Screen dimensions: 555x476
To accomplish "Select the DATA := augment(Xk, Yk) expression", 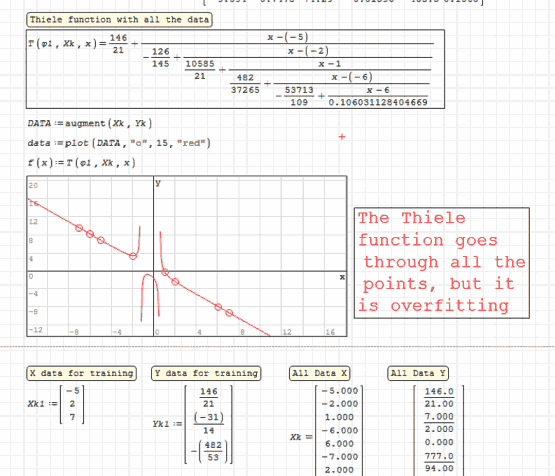I will (90, 123).
